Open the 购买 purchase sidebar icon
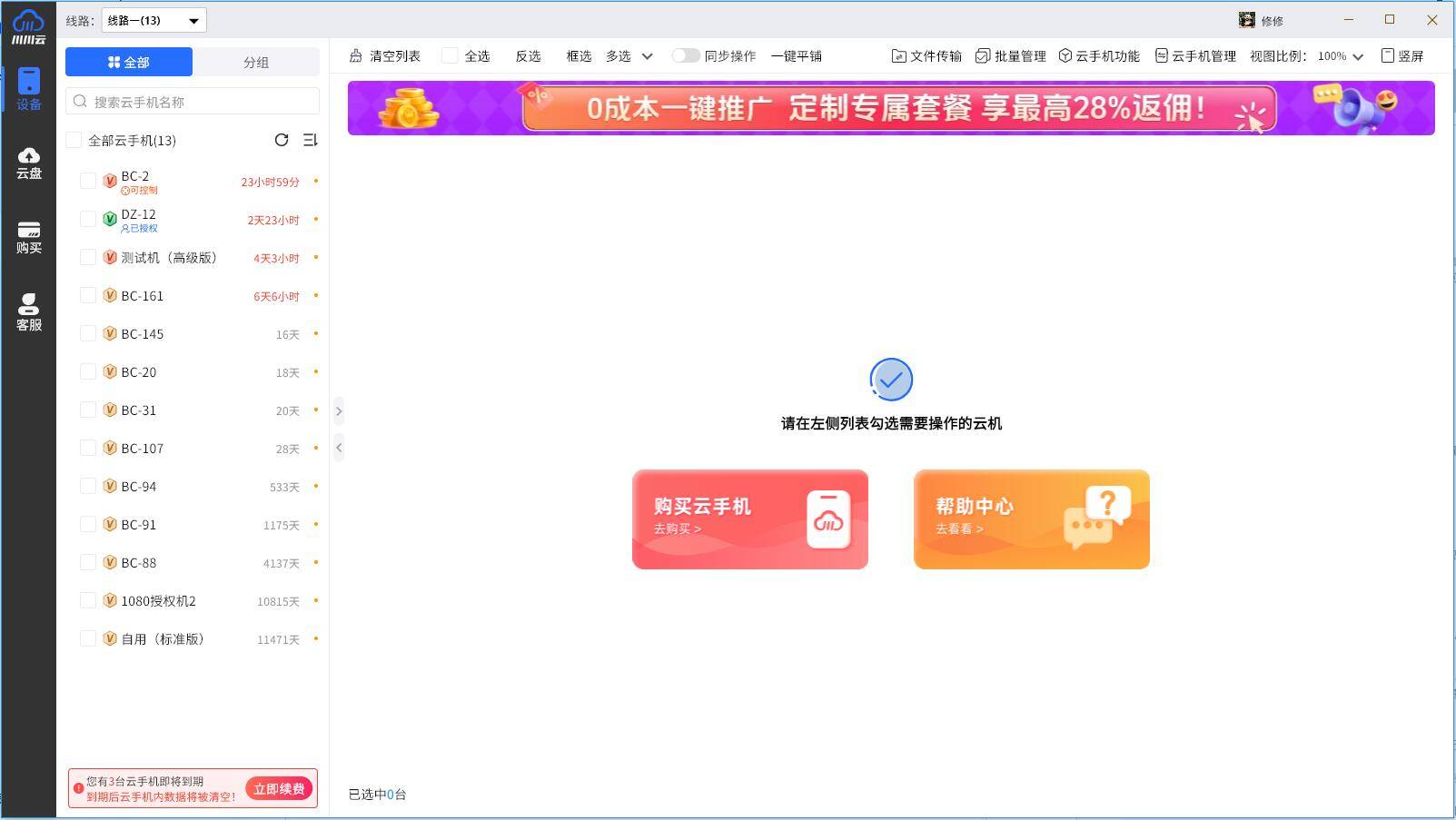 coord(28,237)
